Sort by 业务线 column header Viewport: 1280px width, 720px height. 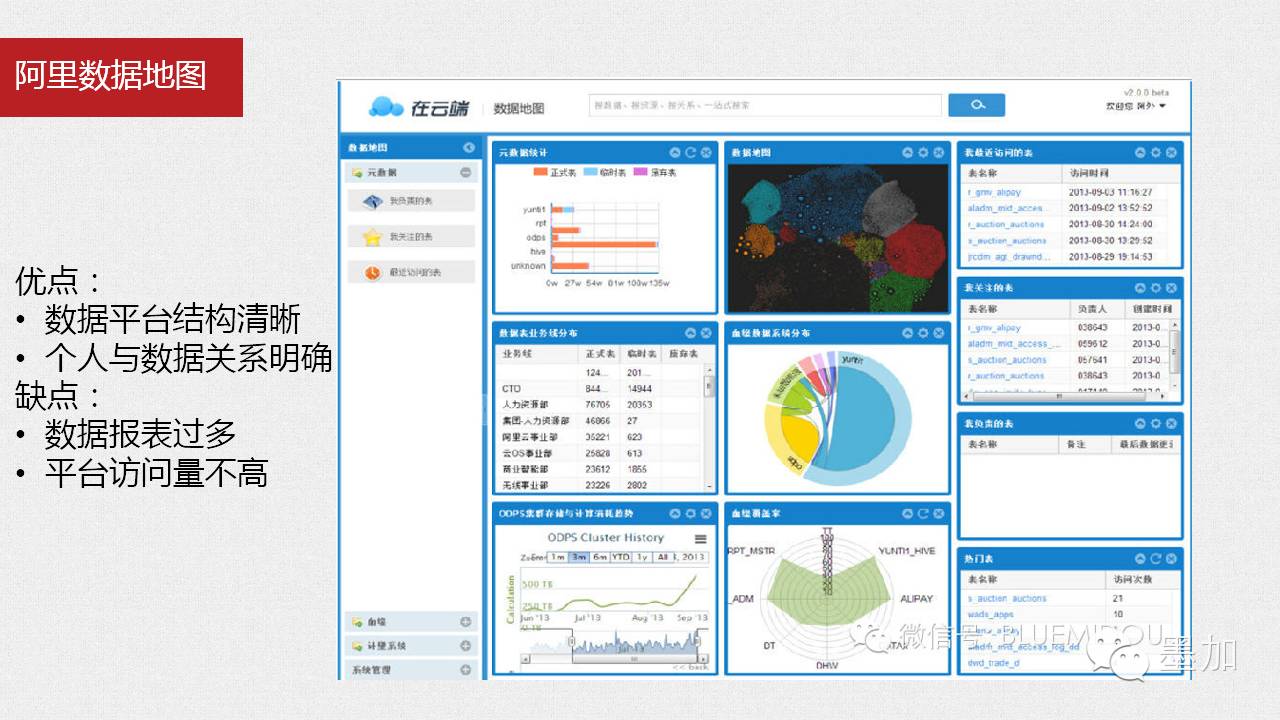pos(537,354)
